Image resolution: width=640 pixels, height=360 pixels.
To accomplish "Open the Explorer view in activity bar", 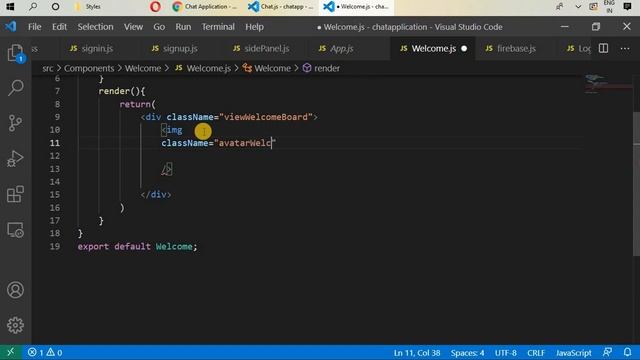I will tap(16, 53).
